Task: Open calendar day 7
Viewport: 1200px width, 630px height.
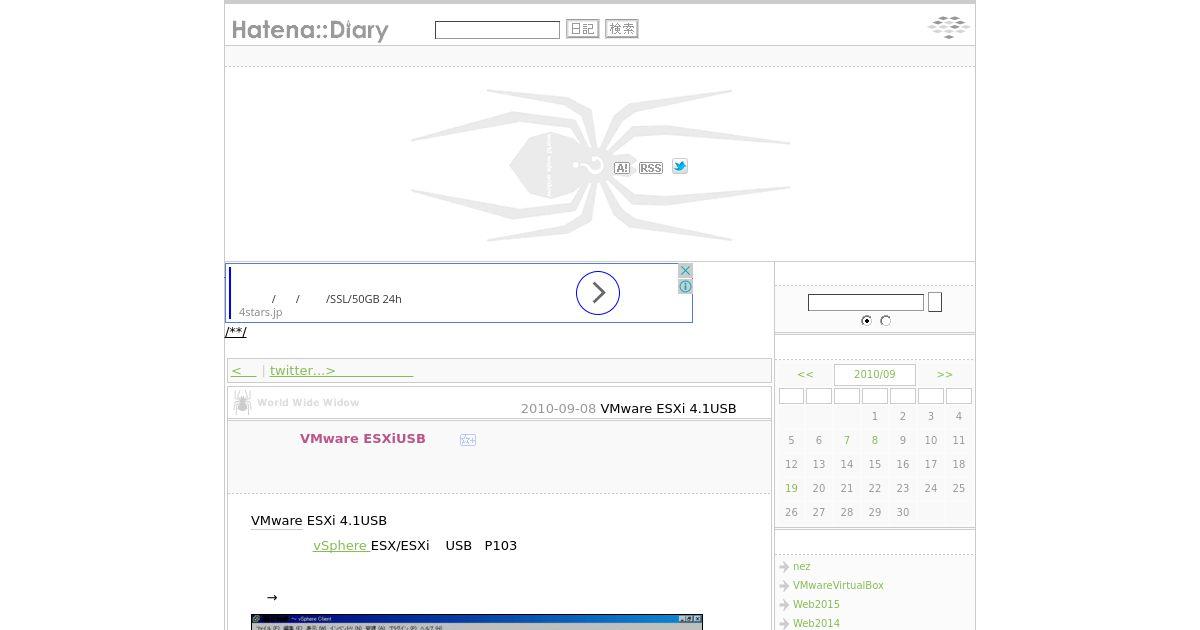Action: click(846, 440)
